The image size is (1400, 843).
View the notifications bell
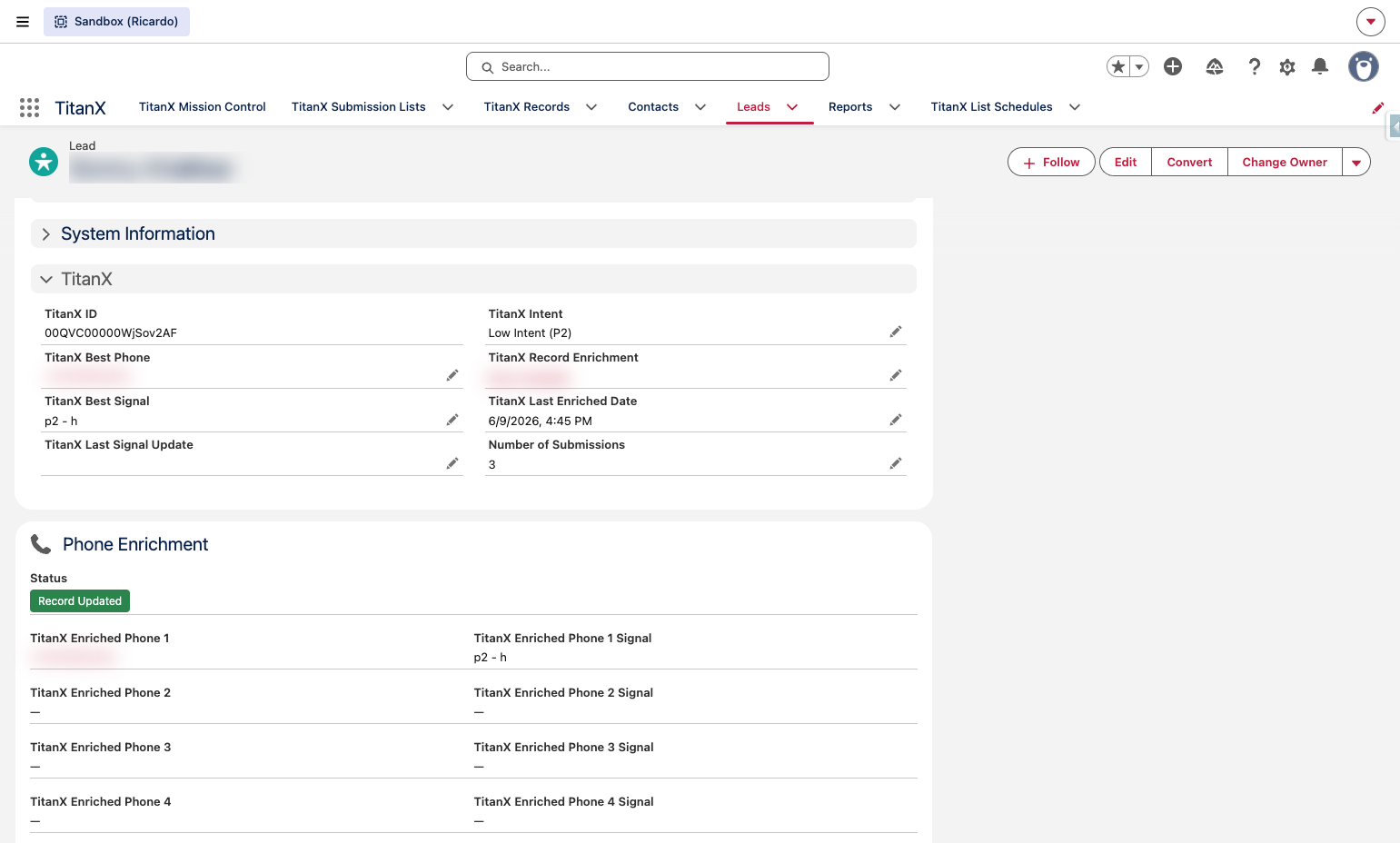click(1320, 66)
